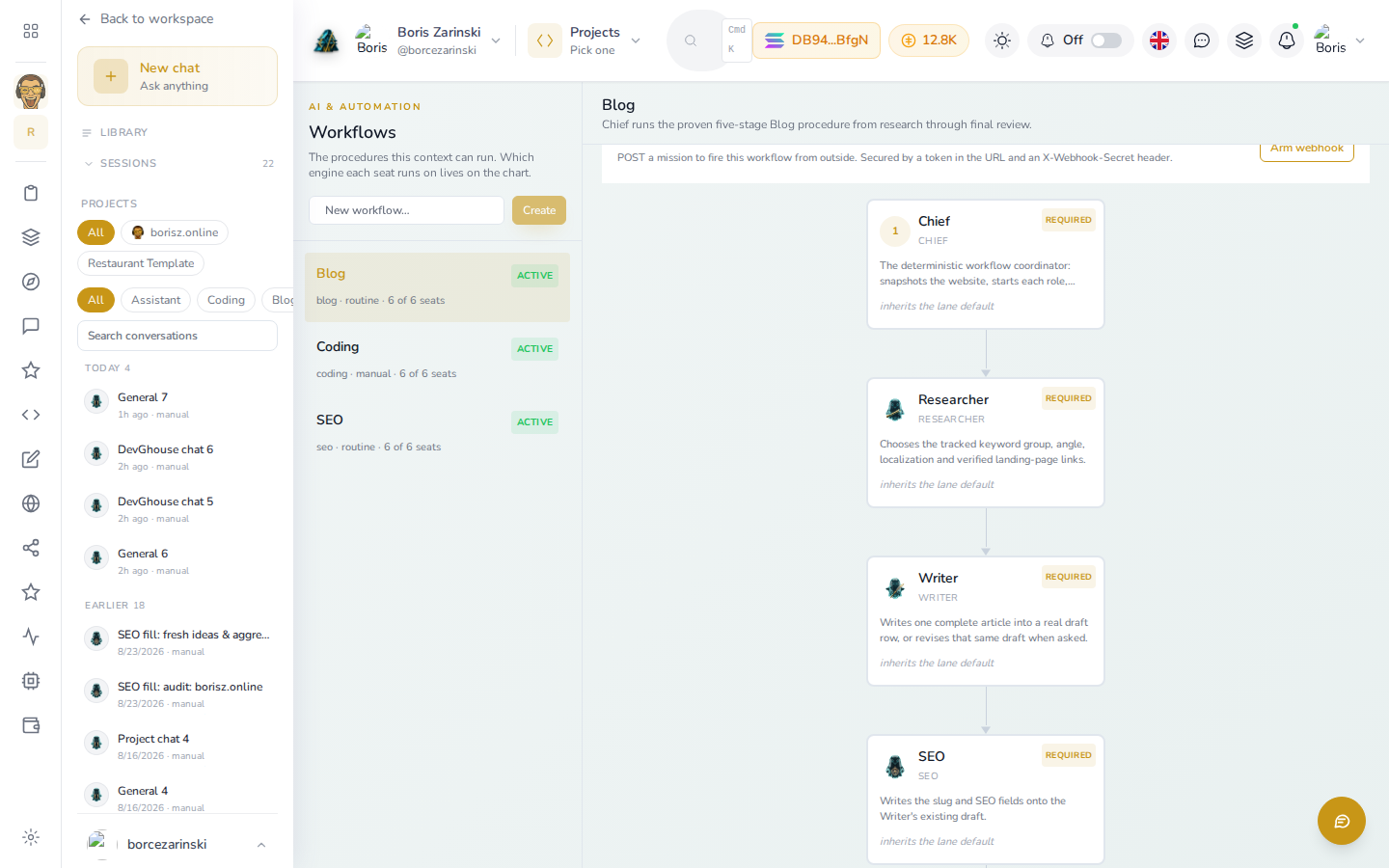Click the Create workflow button
Image resolution: width=1389 pixels, height=868 pixels.
[539, 210]
